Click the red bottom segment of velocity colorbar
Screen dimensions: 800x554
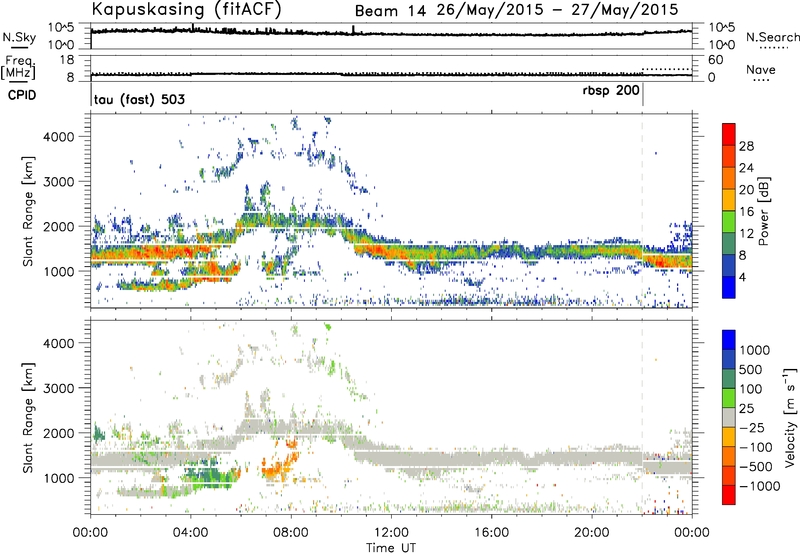click(729, 495)
